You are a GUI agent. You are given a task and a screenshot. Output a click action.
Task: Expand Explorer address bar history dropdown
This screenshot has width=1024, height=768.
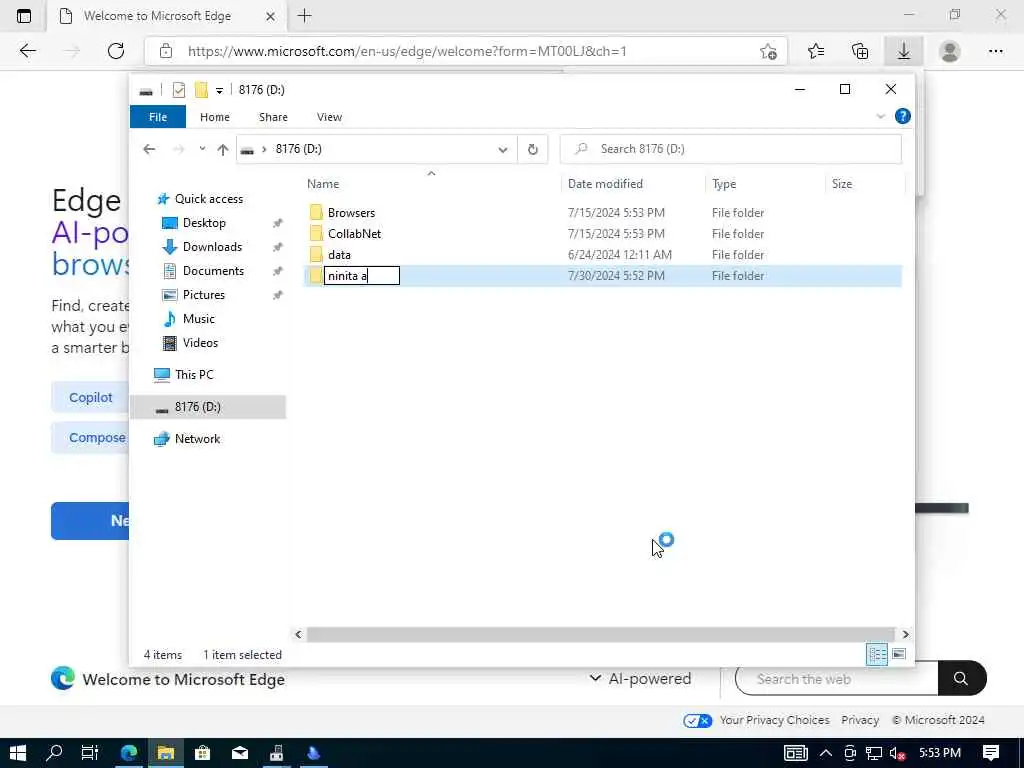click(x=502, y=150)
